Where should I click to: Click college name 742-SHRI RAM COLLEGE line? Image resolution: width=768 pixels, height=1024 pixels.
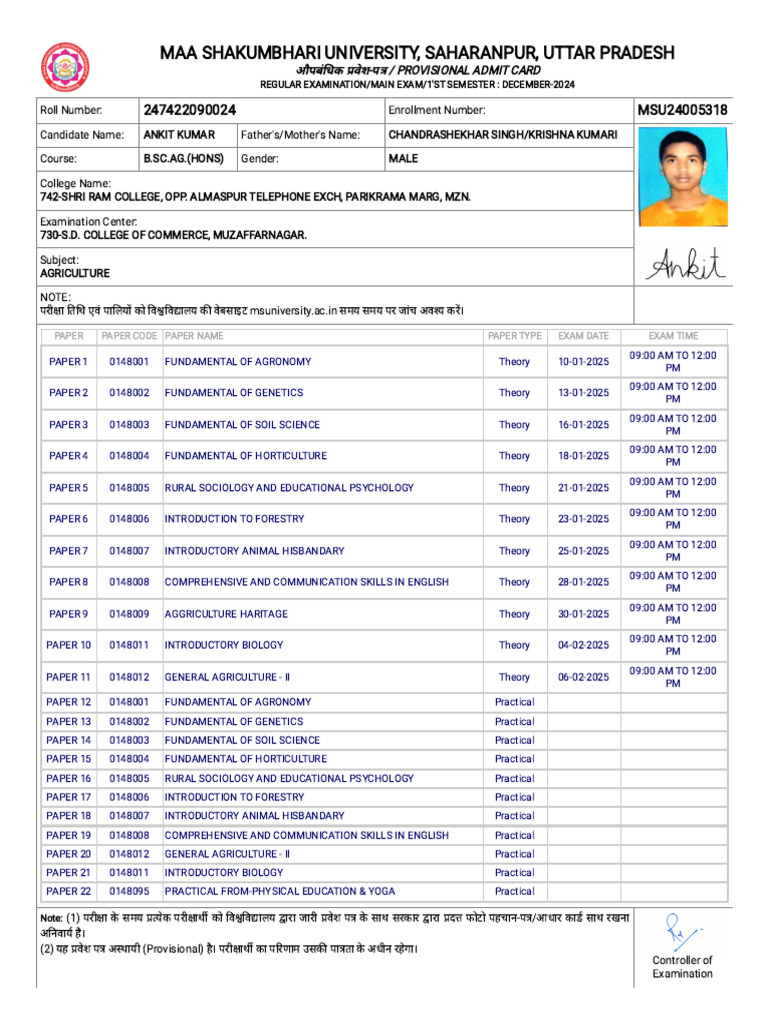coord(255,197)
